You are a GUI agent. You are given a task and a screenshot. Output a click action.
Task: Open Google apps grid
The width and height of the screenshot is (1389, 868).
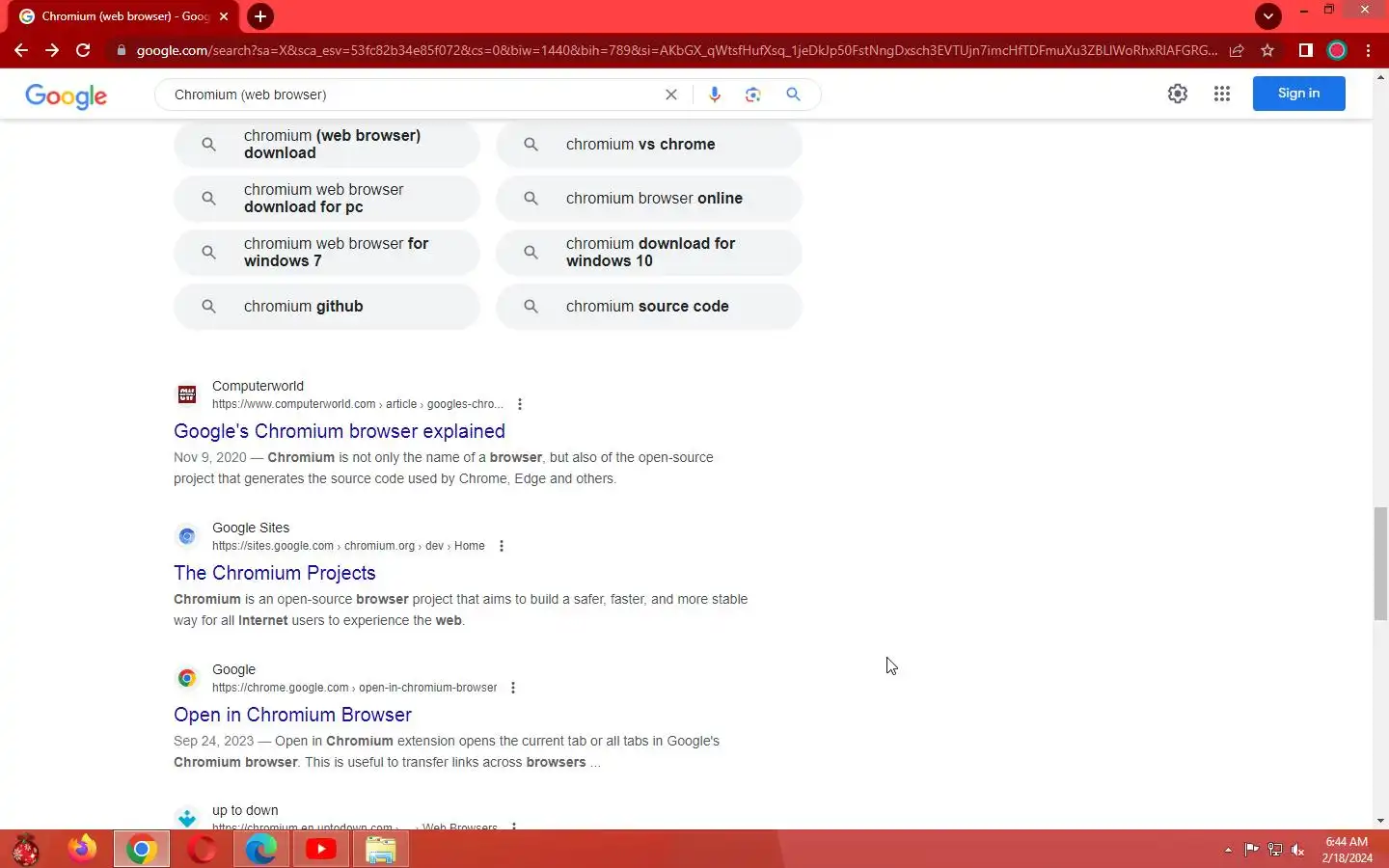[x=1222, y=94]
